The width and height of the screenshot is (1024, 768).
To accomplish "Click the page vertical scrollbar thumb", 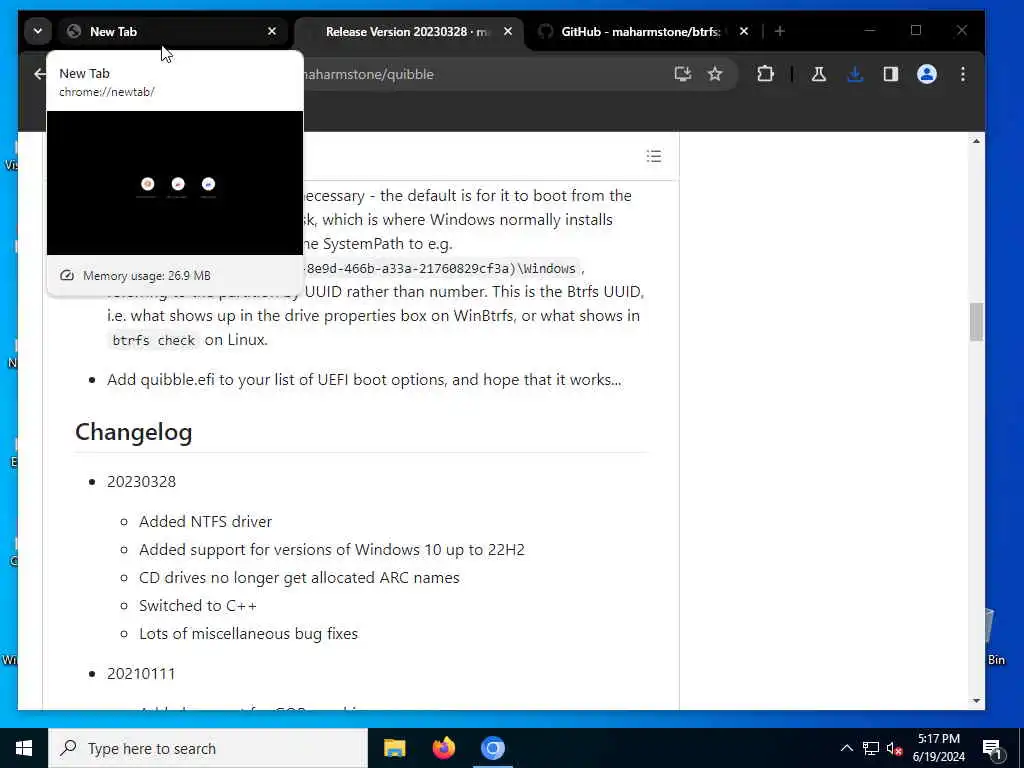I will click(x=976, y=321).
